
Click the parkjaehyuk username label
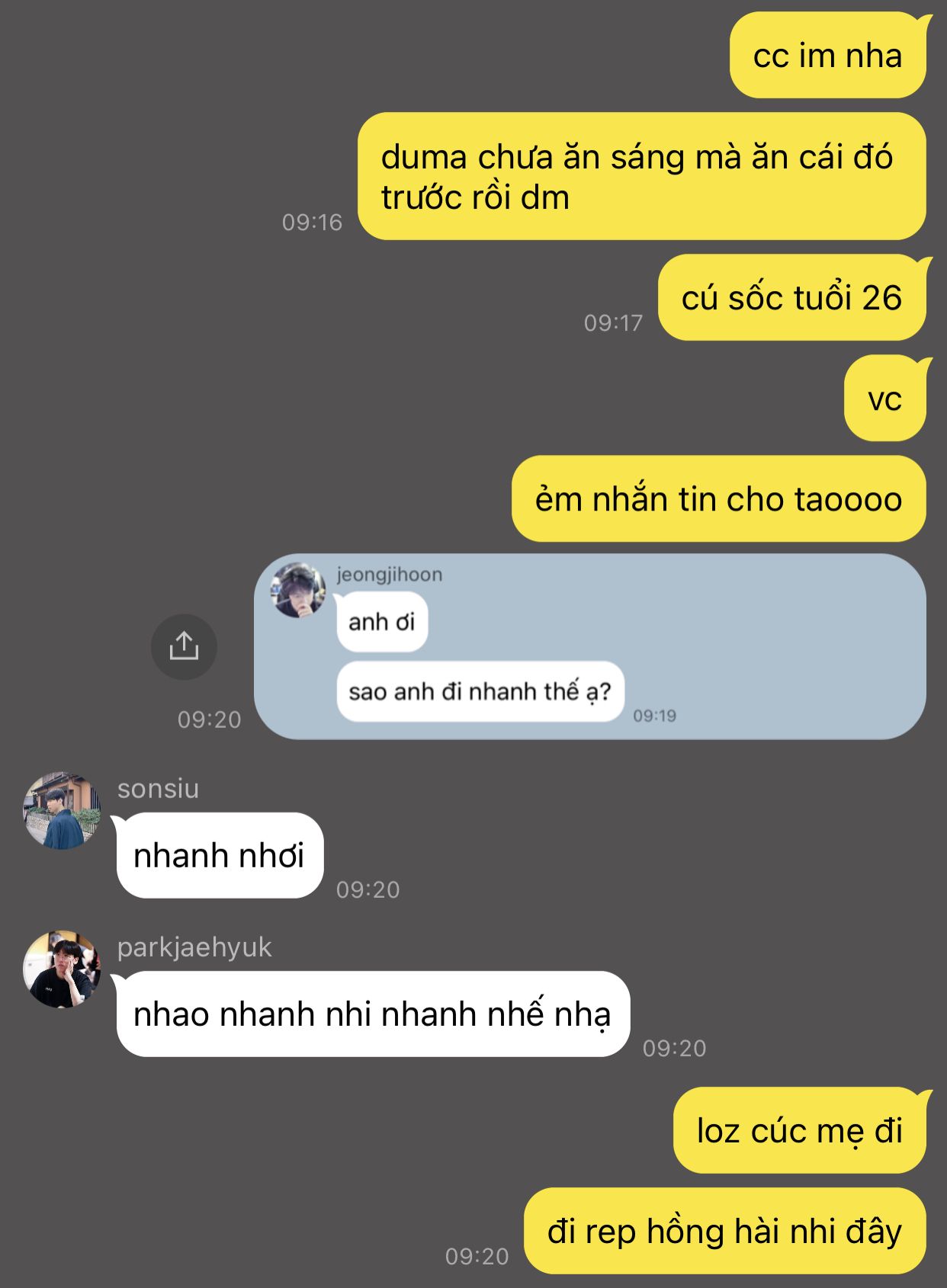[x=194, y=947]
